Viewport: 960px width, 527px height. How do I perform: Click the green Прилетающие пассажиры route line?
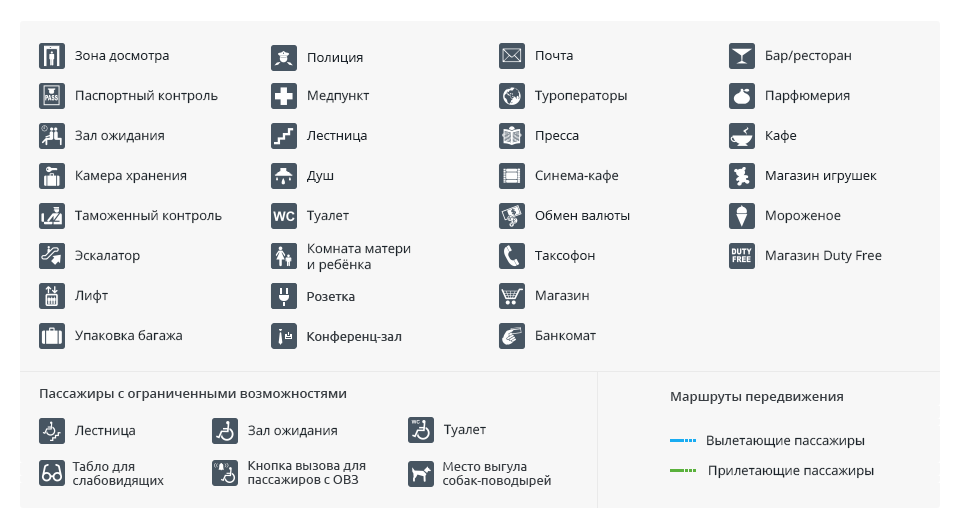682,470
